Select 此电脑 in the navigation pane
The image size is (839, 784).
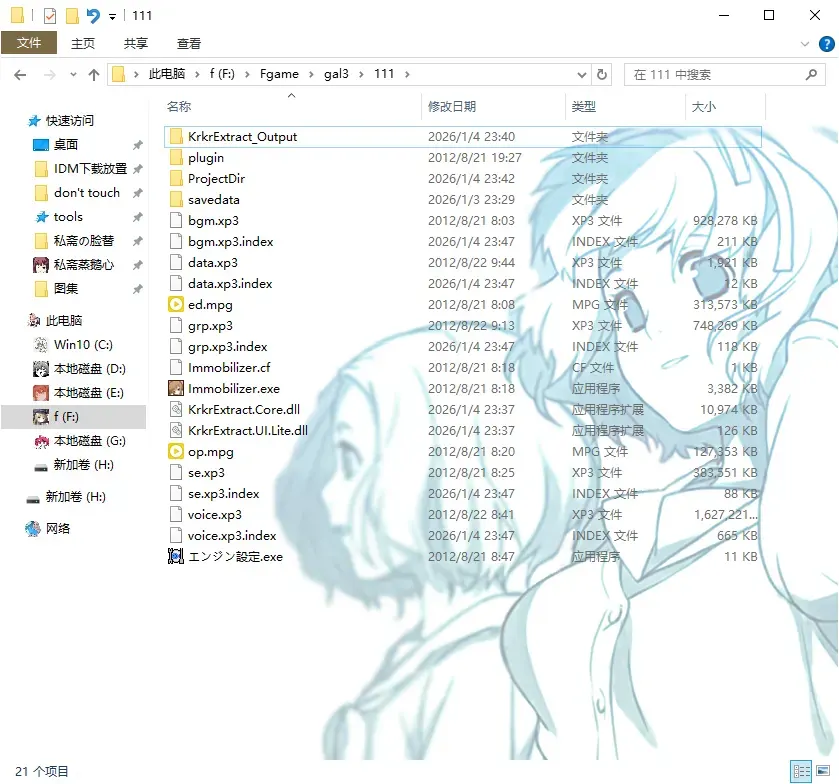(64, 321)
